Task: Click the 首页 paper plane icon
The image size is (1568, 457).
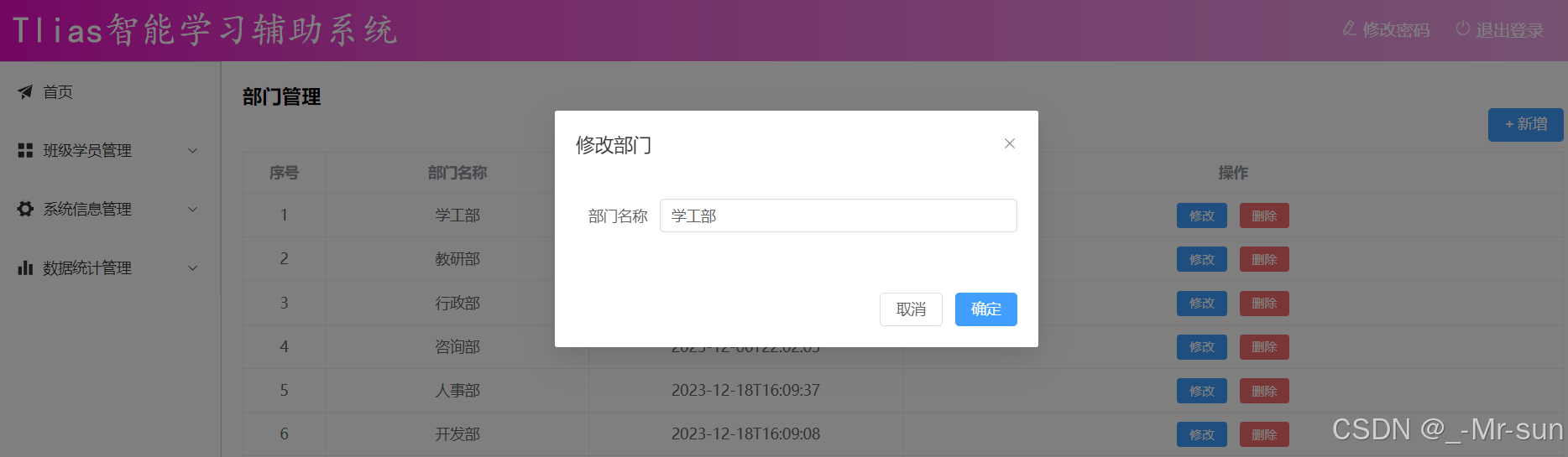Action: 25,92
